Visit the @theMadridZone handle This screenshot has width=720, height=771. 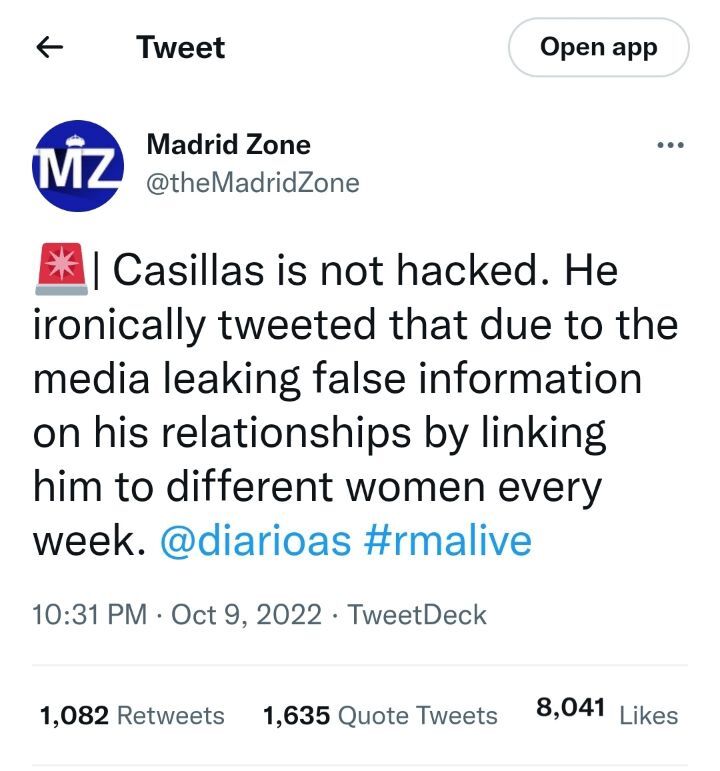[252, 183]
